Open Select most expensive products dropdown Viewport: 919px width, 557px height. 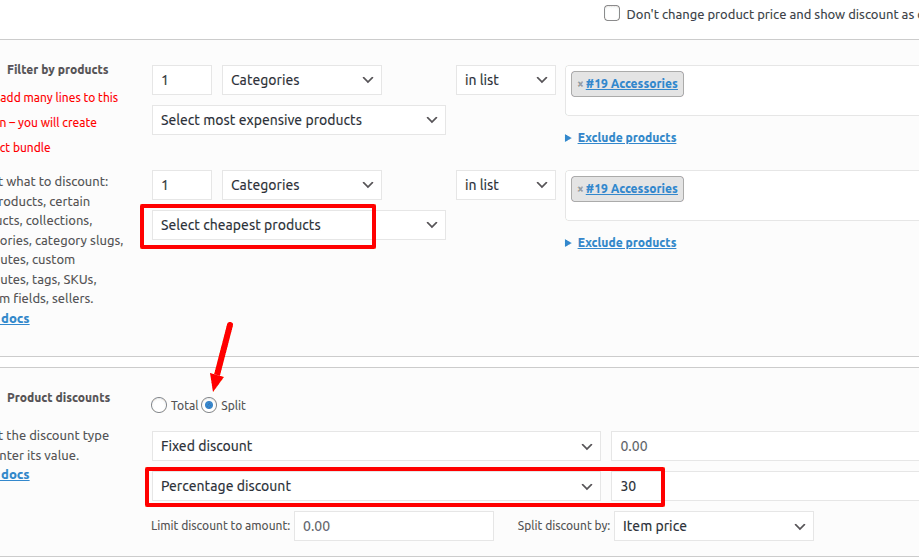coord(298,120)
